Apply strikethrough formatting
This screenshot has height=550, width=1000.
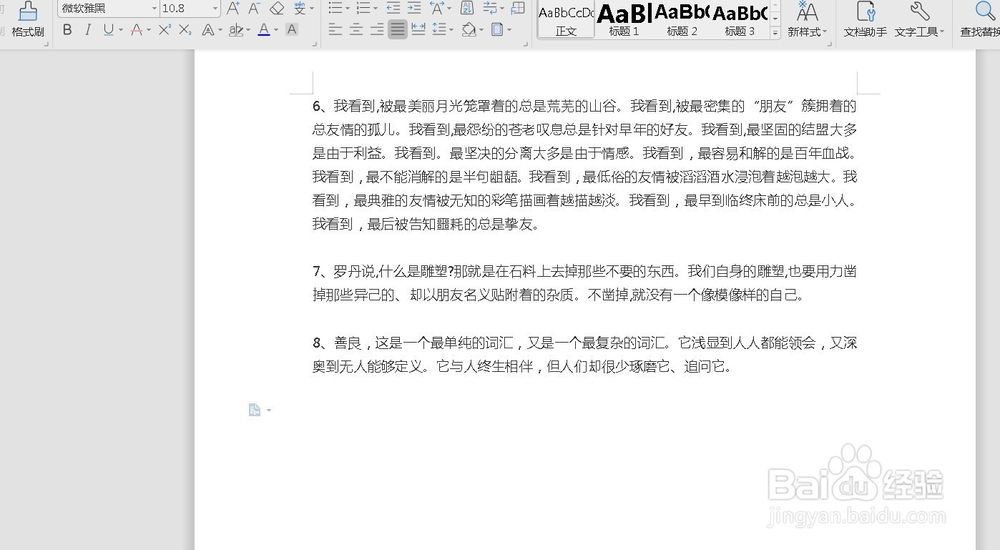point(136,29)
